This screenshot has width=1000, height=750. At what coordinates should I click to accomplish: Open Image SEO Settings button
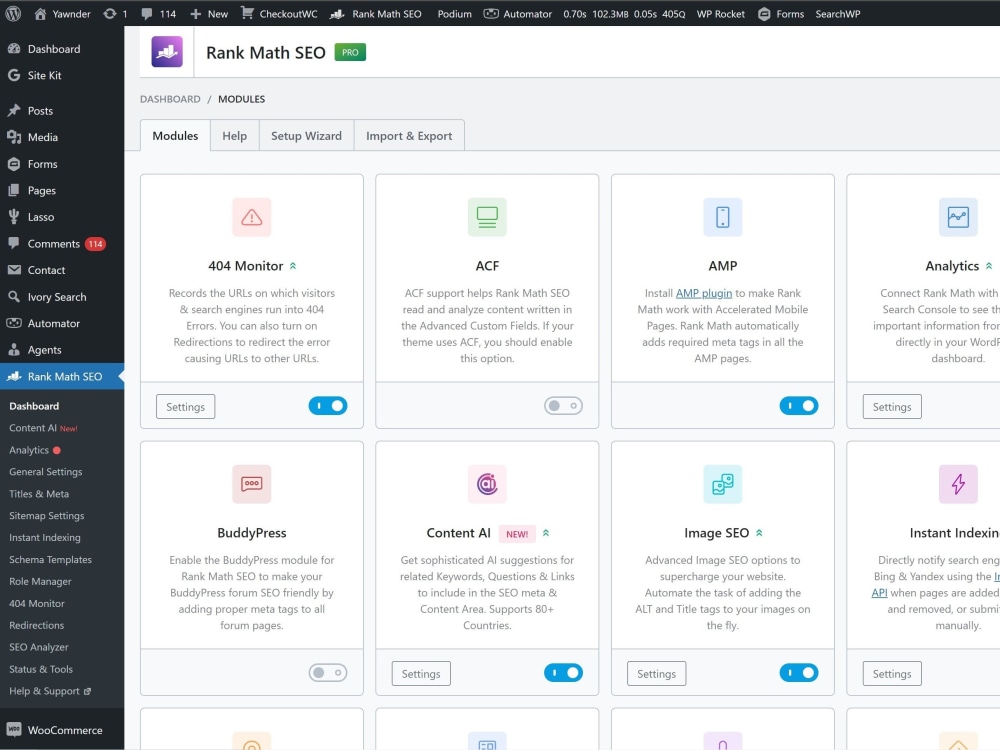tap(656, 673)
